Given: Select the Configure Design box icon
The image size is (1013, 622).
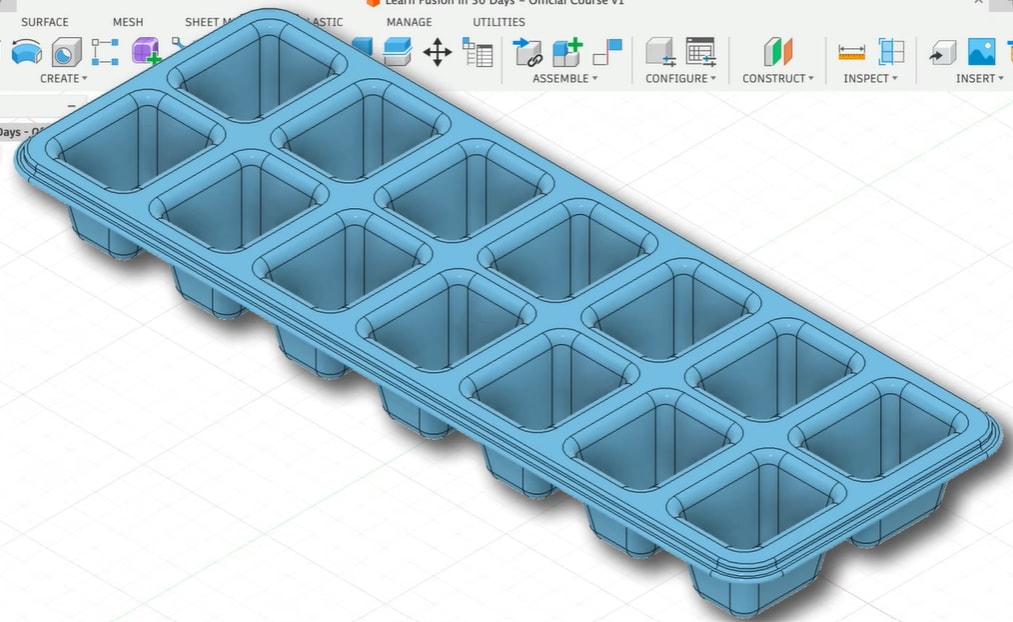Looking at the screenshot, I should click(660, 52).
